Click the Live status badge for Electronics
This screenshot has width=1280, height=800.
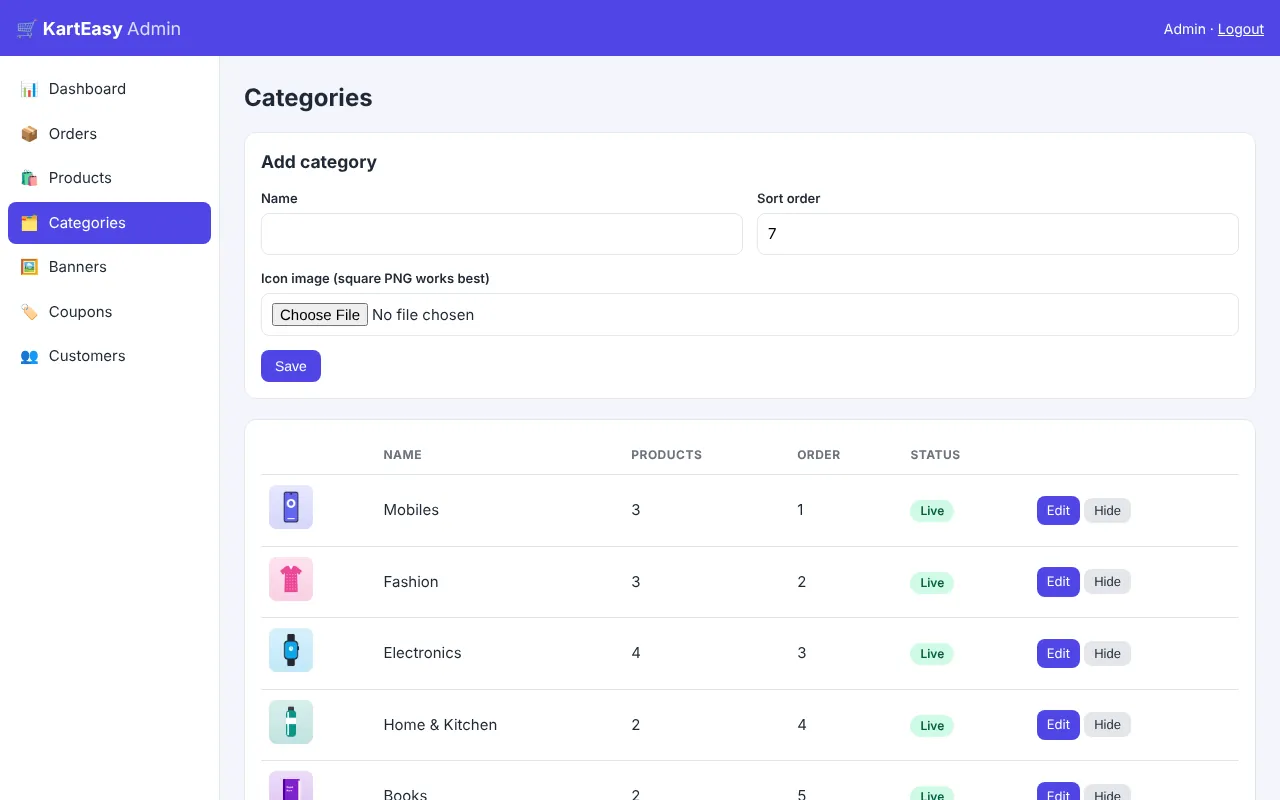click(x=932, y=654)
